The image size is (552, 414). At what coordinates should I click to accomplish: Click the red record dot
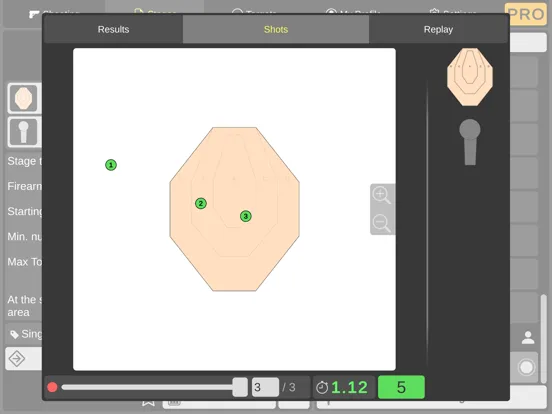point(52,387)
